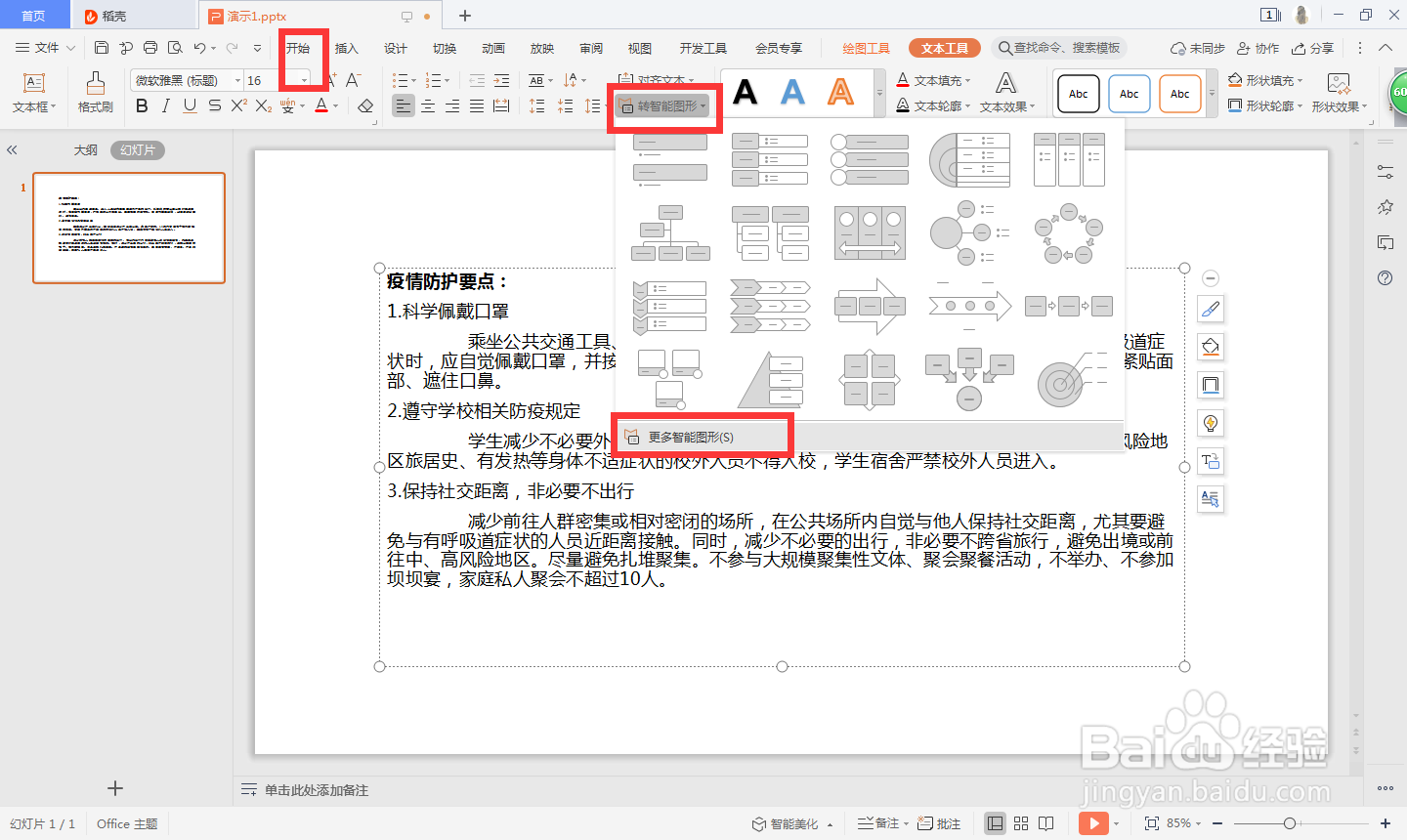Viewport: 1407px width, 840px height.
Task: Toggle bold formatting on selected text
Action: coord(142,105)
